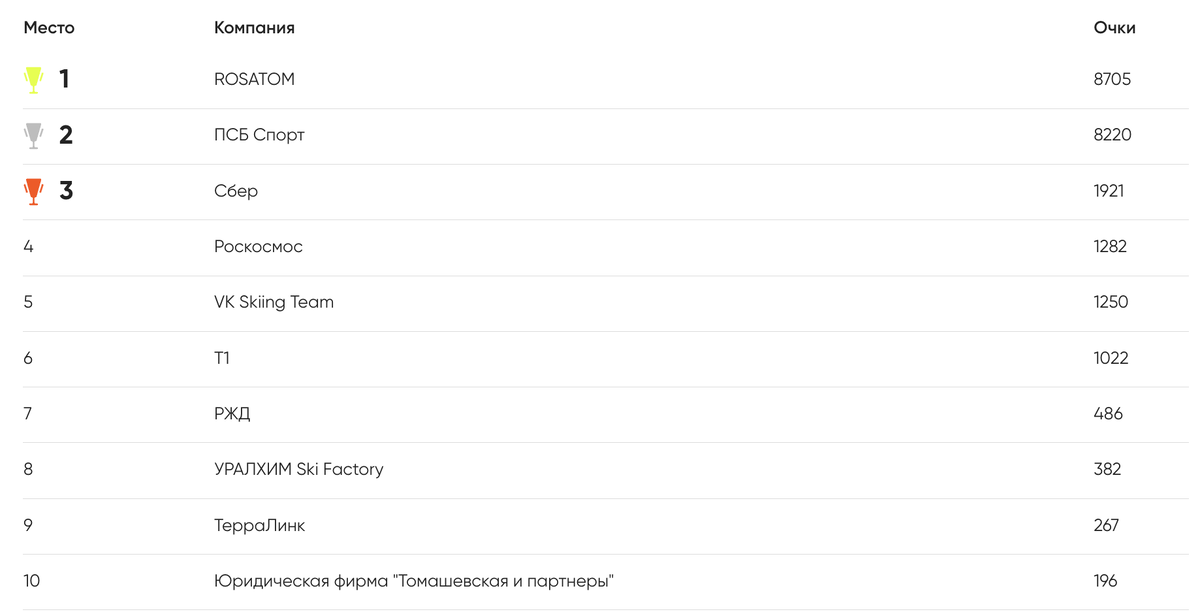
Task: Click the silver trophy icon for second place
Action: coord(34,136)
